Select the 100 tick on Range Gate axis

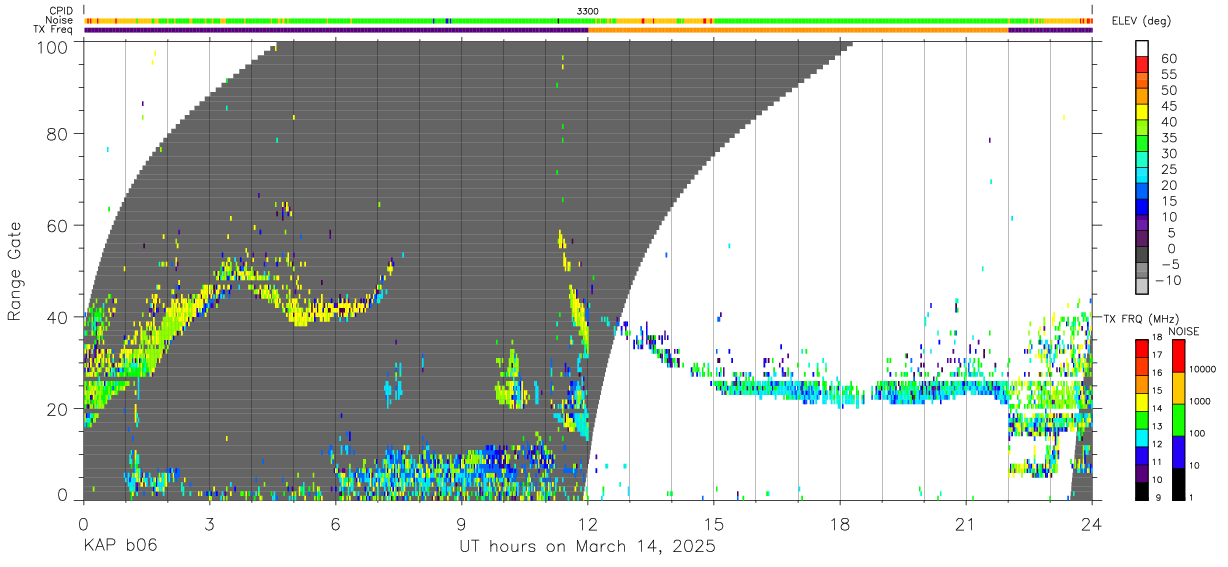pos(50,46)
